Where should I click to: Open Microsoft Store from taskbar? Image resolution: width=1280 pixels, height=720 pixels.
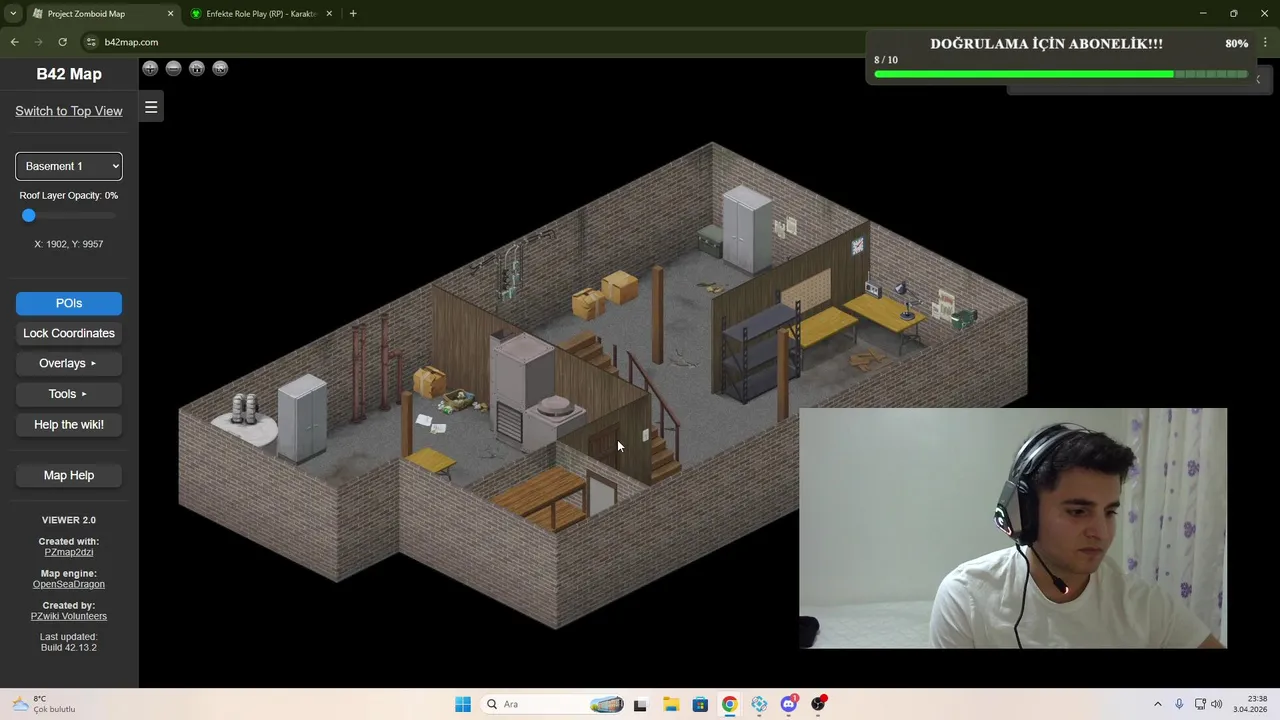click(700, 704)
